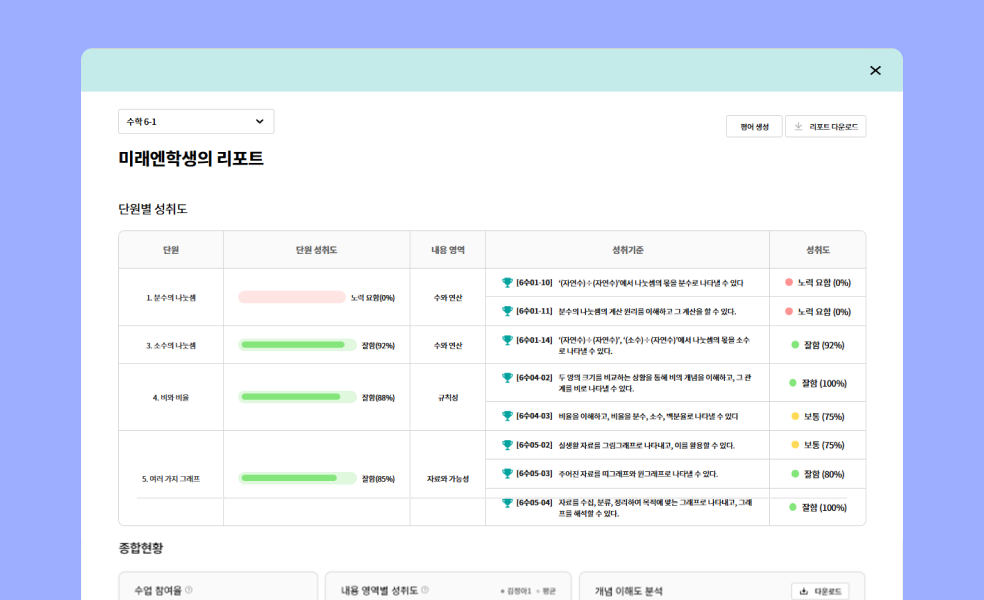
Task: Select the trophy icon for 6수01-14
Action: (x=507, y=340)
